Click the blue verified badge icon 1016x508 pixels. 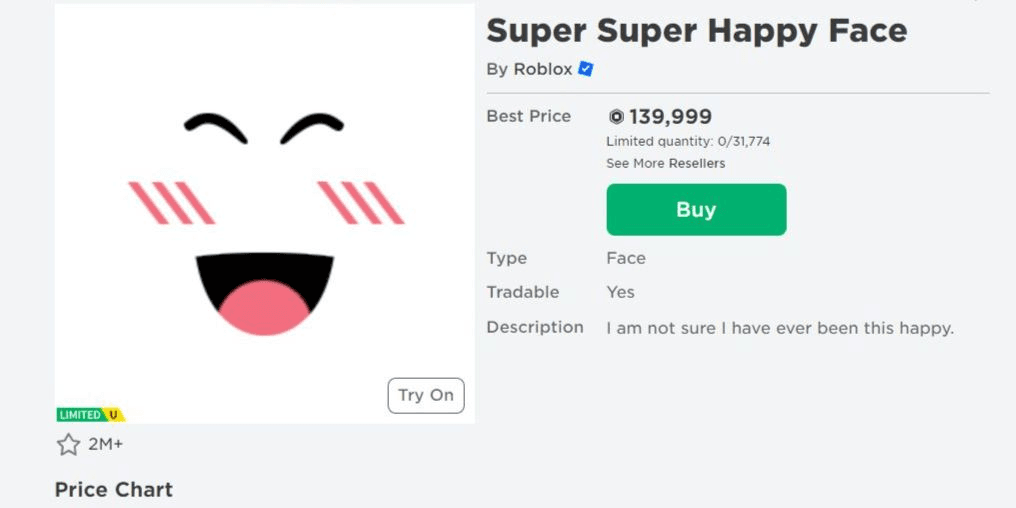tap(586, 69)
